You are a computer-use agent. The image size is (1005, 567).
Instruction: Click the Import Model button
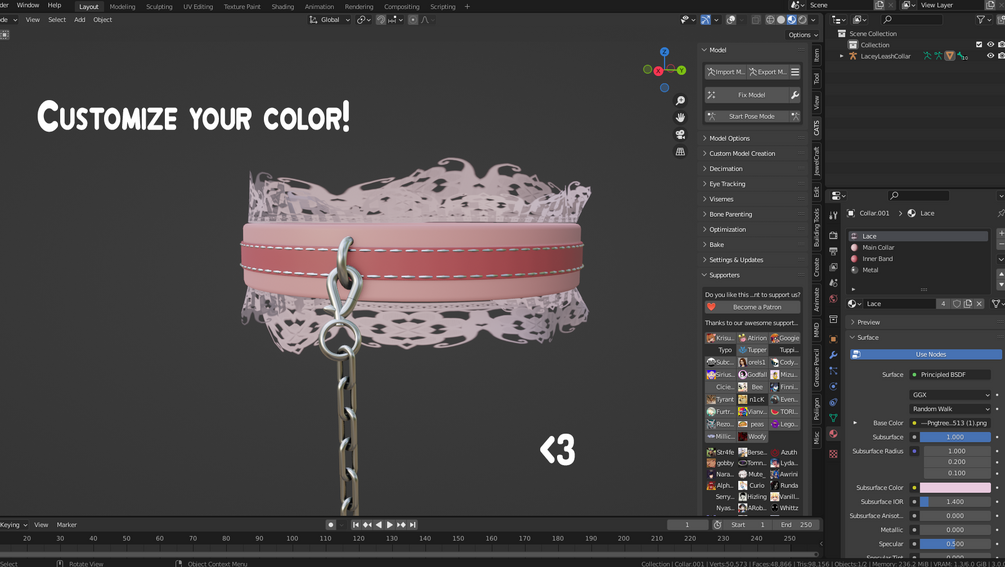726,72
